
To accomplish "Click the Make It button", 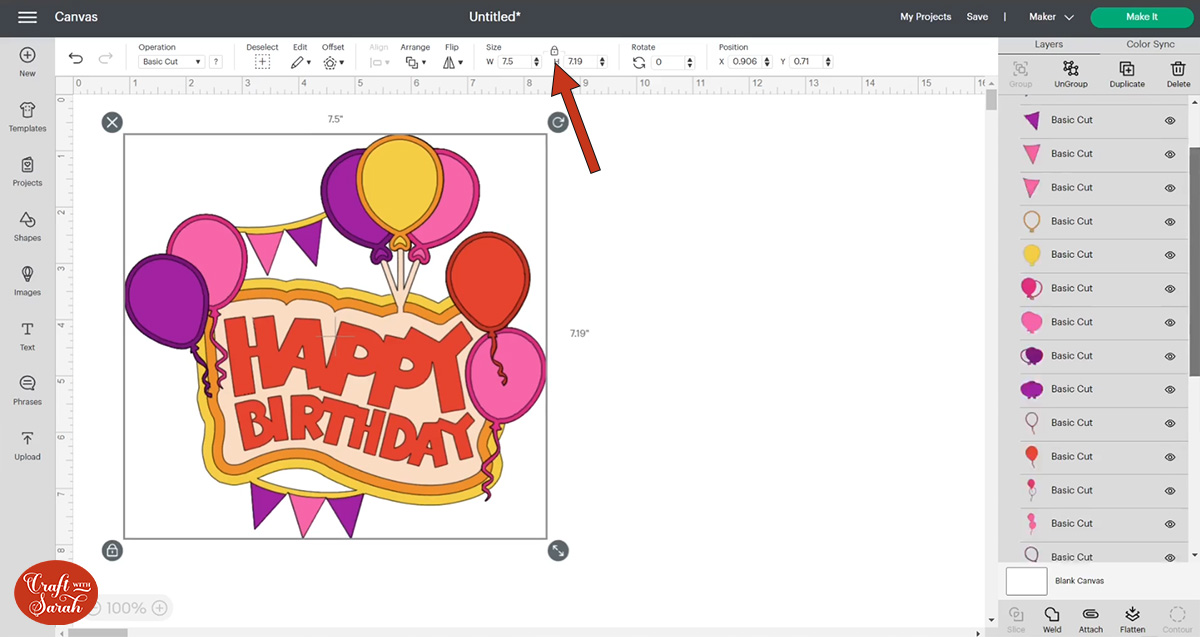I will 1141,17.
